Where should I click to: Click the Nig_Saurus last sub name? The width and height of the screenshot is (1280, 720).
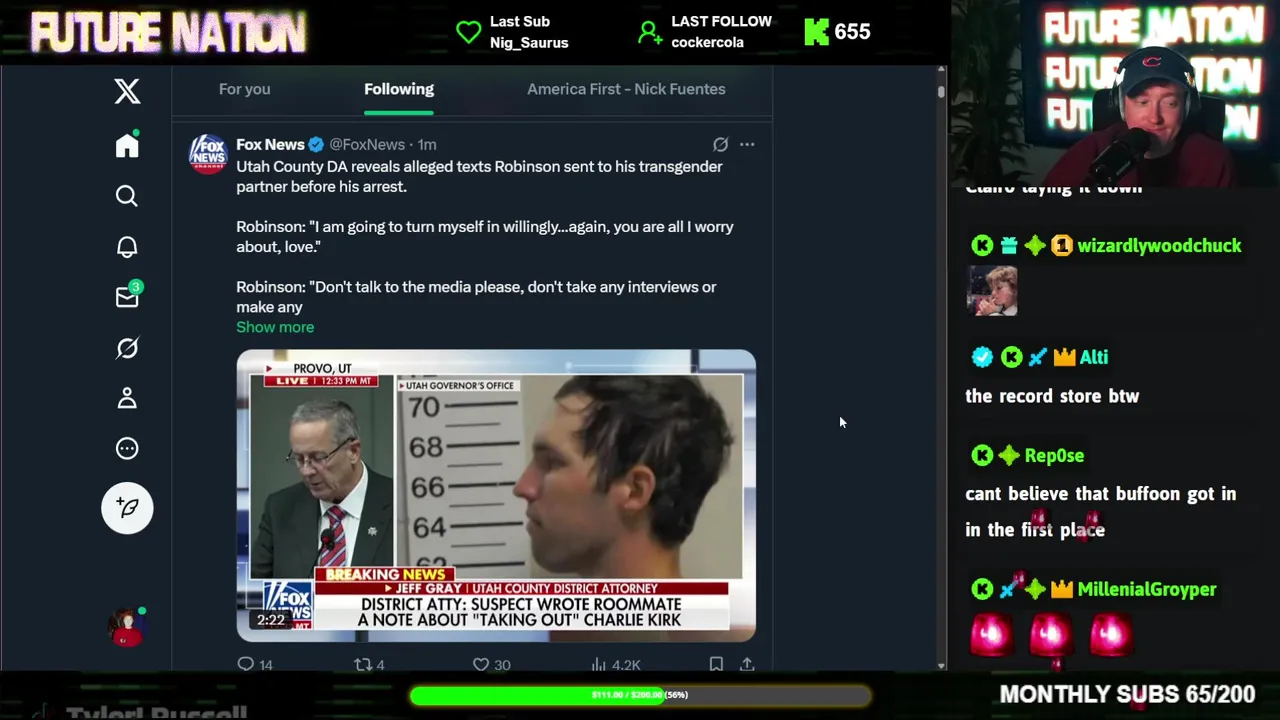click(529, 43)
